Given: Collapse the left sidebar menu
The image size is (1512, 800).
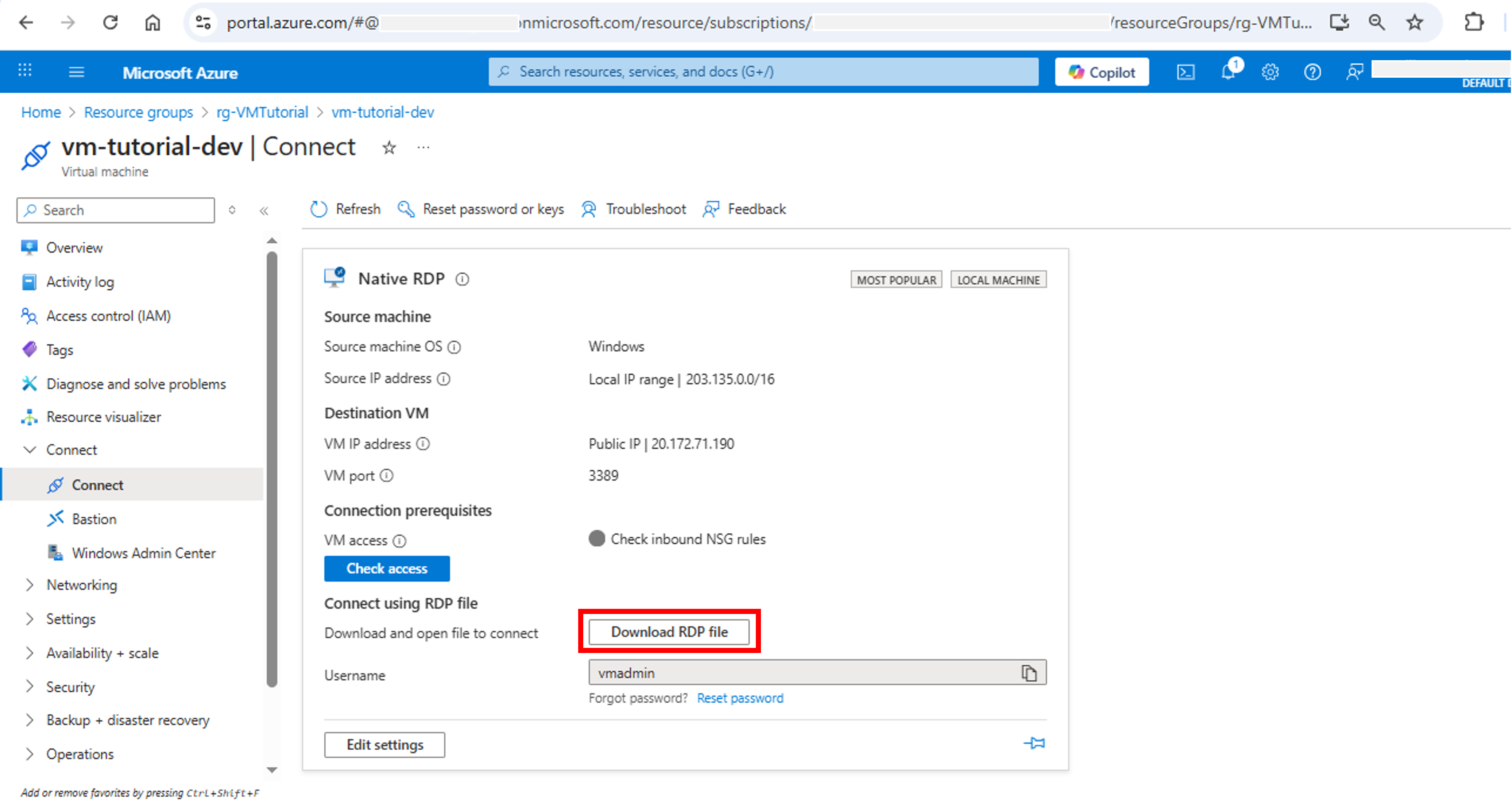Looking at the screenshot, I should click(263, 211).
